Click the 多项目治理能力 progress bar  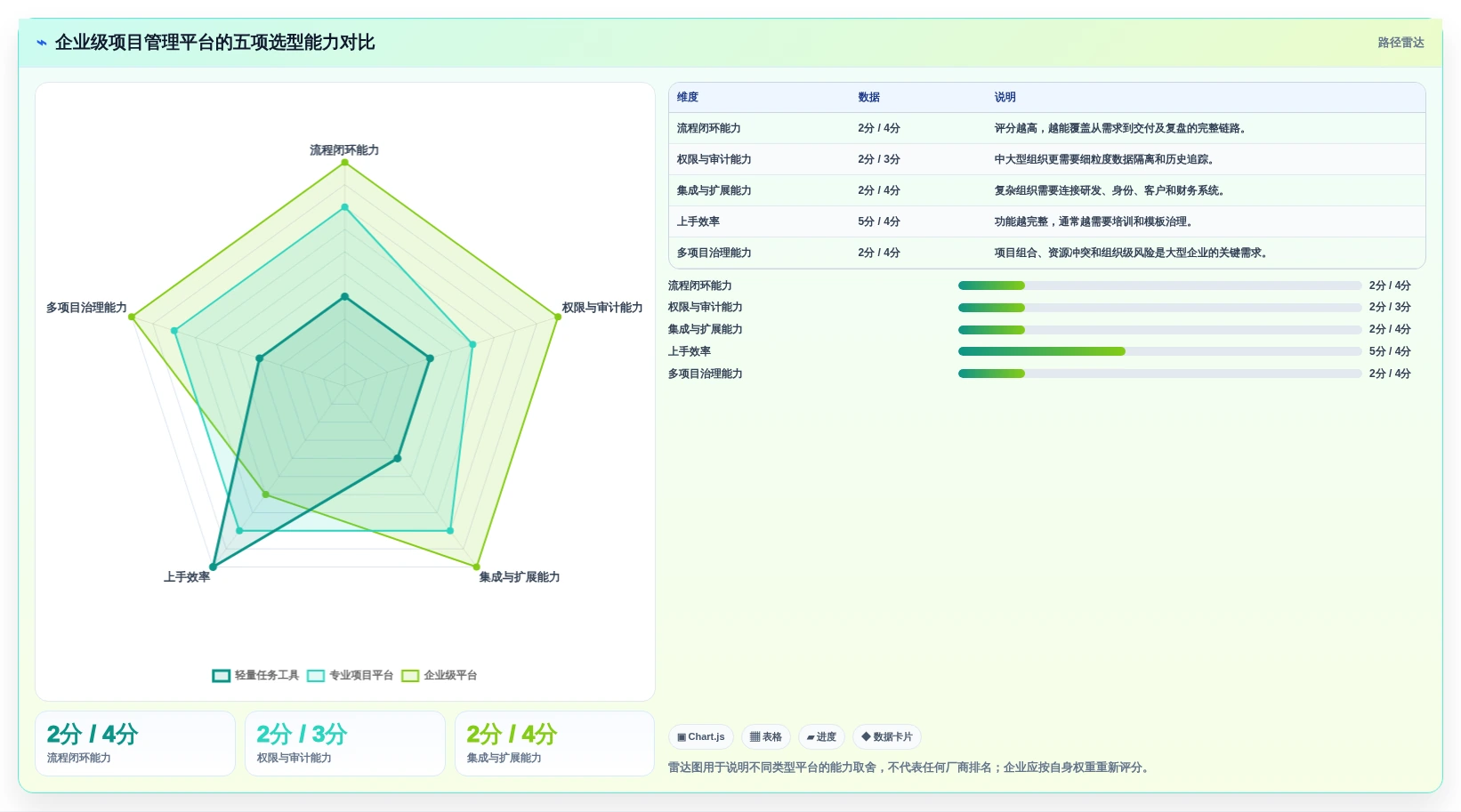pos(1159,374)
